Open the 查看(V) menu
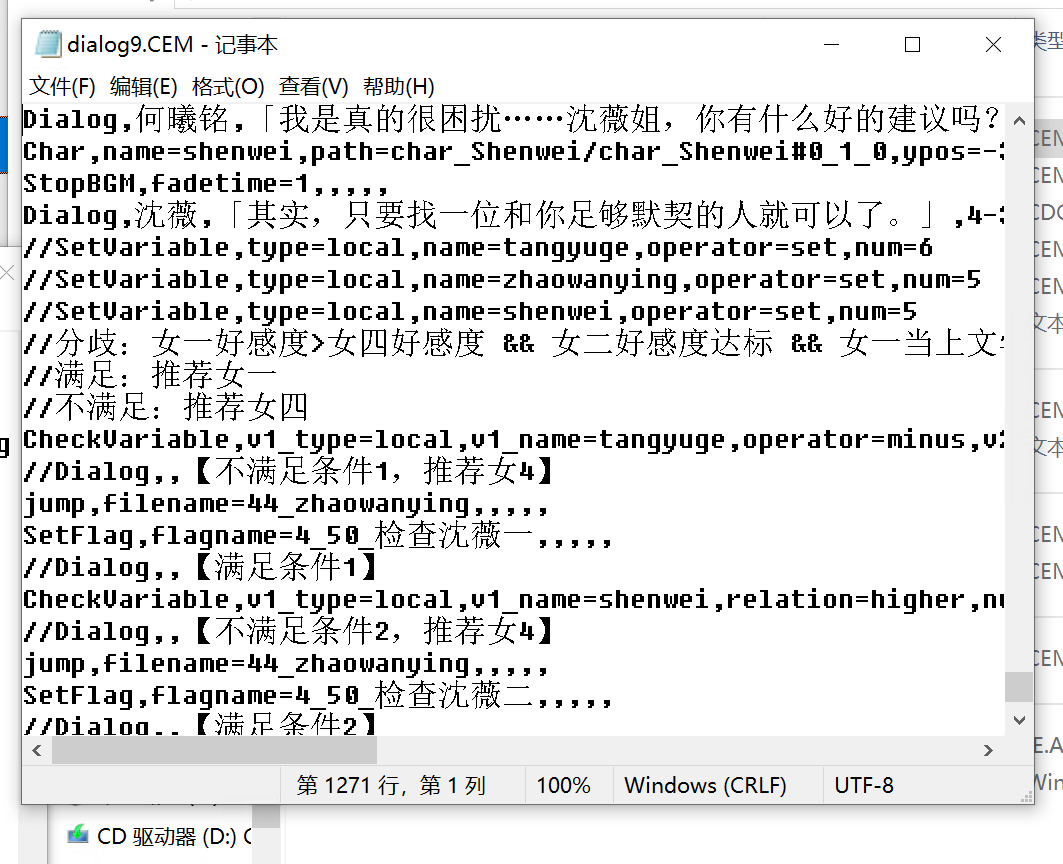The height and width of the screenshot is (864, 1063). point(314,86)
